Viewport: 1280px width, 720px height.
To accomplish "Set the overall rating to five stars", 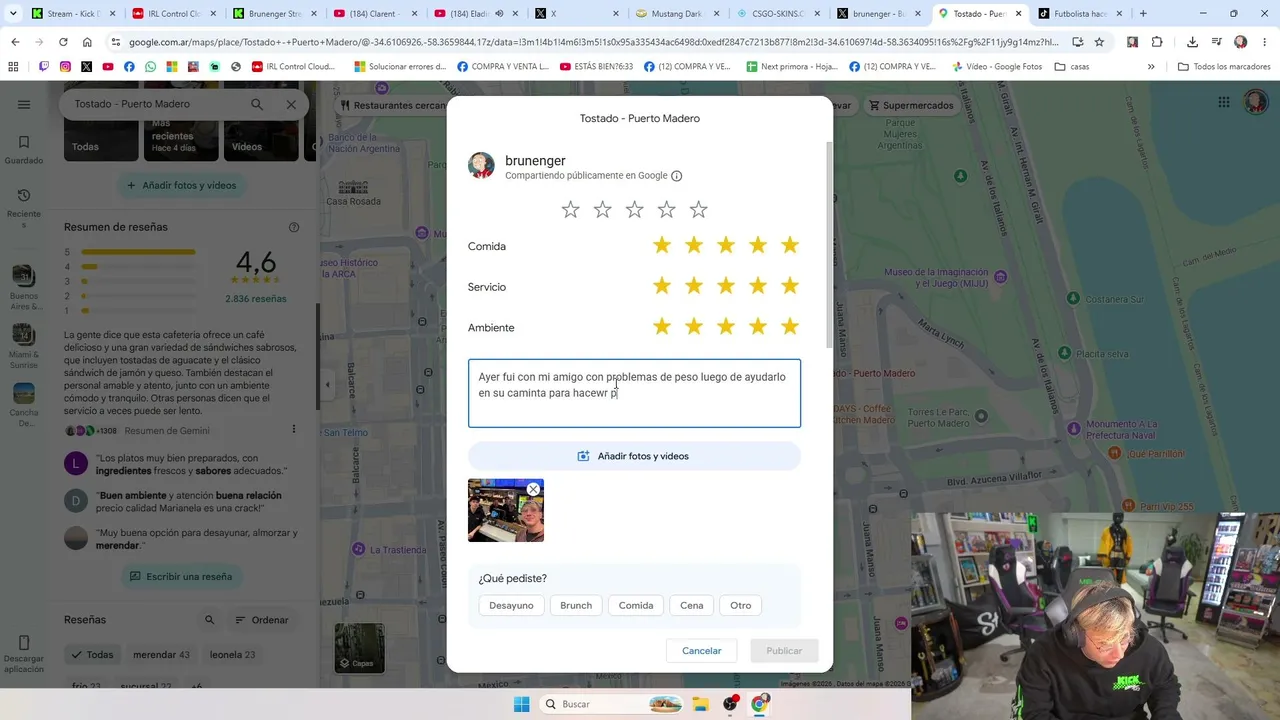I will (x=699, y=210).
